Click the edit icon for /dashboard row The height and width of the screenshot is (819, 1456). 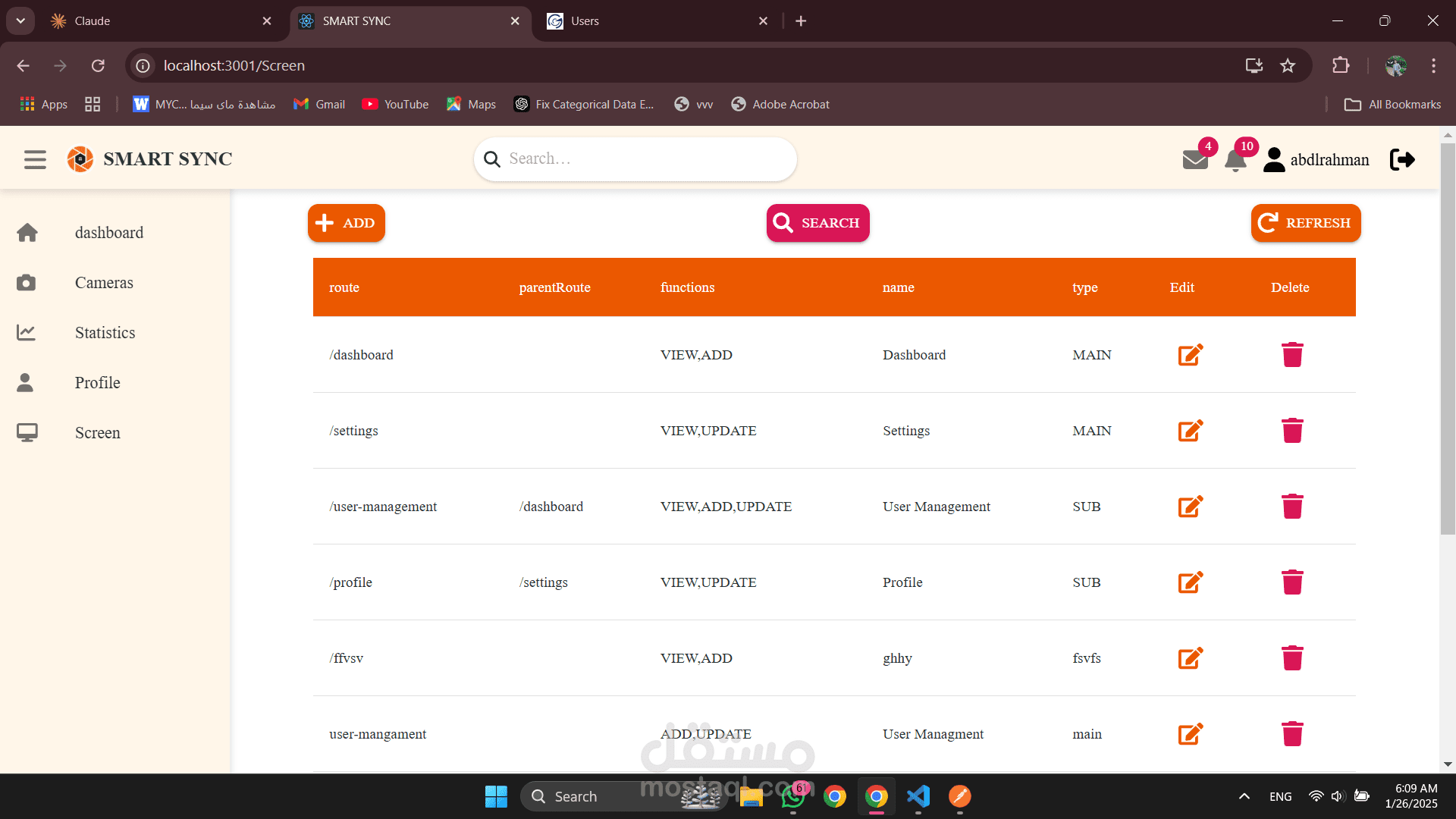pos(1190,355)
